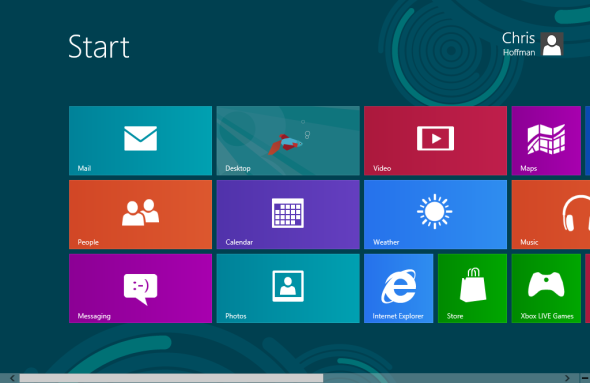Open the Store shopping bag tile

(x=472, y=288)
